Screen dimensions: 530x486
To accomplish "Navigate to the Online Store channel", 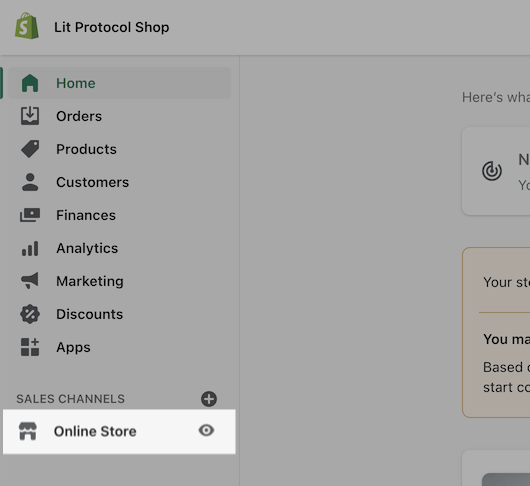I will (119, 431).
